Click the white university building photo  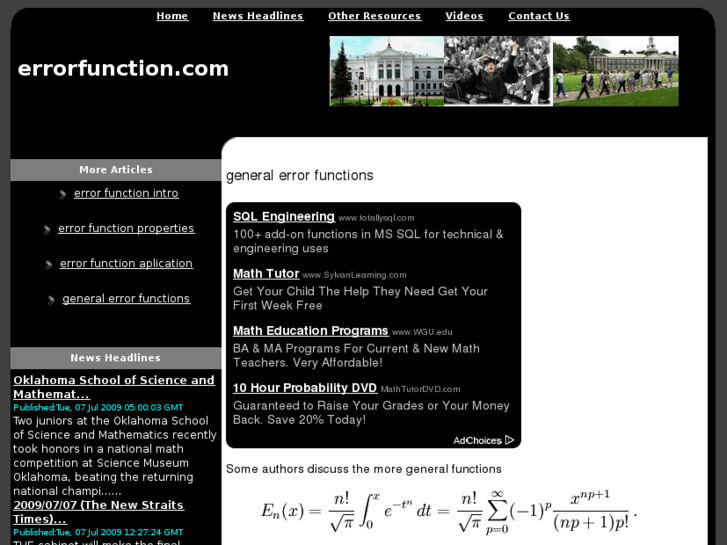pos(387,71)
